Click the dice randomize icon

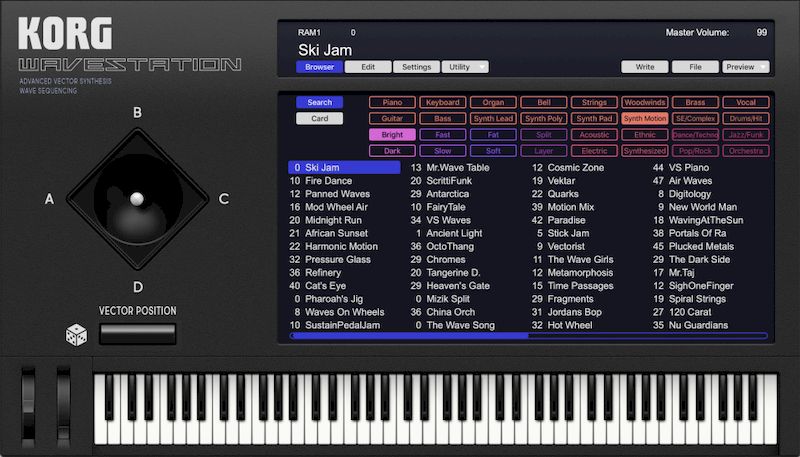pos(76,335)
